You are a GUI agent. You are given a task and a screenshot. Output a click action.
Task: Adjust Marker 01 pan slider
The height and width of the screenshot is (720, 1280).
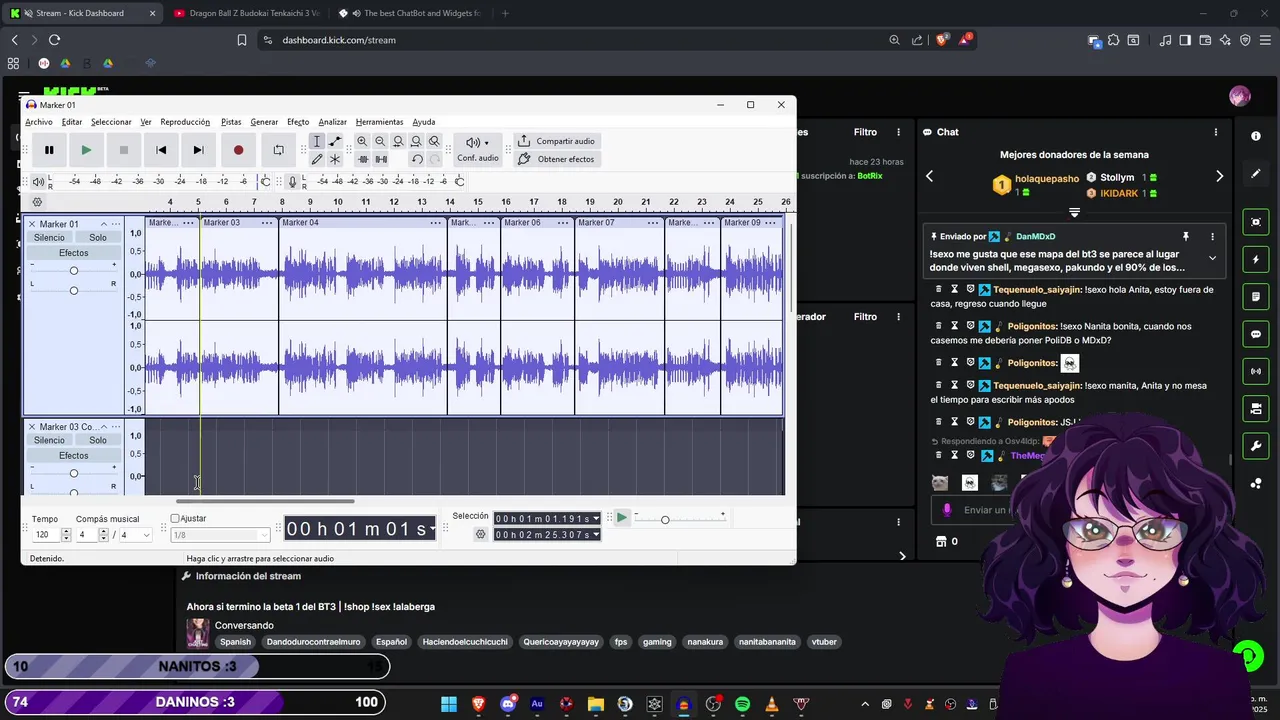pos(73,290)
